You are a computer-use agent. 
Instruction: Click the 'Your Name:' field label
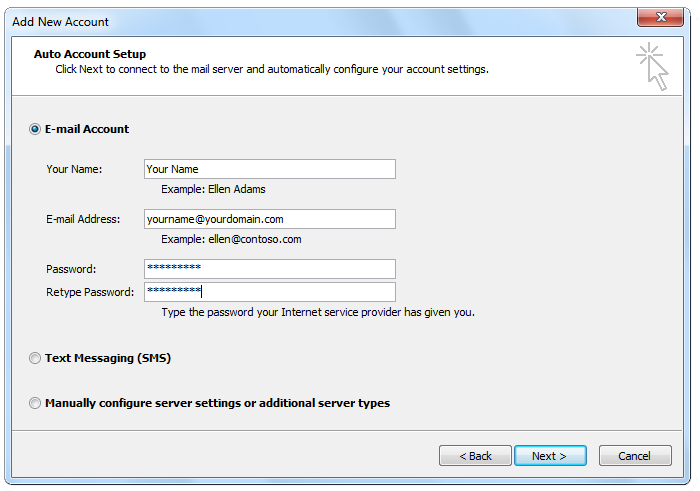tap(74, 170)
